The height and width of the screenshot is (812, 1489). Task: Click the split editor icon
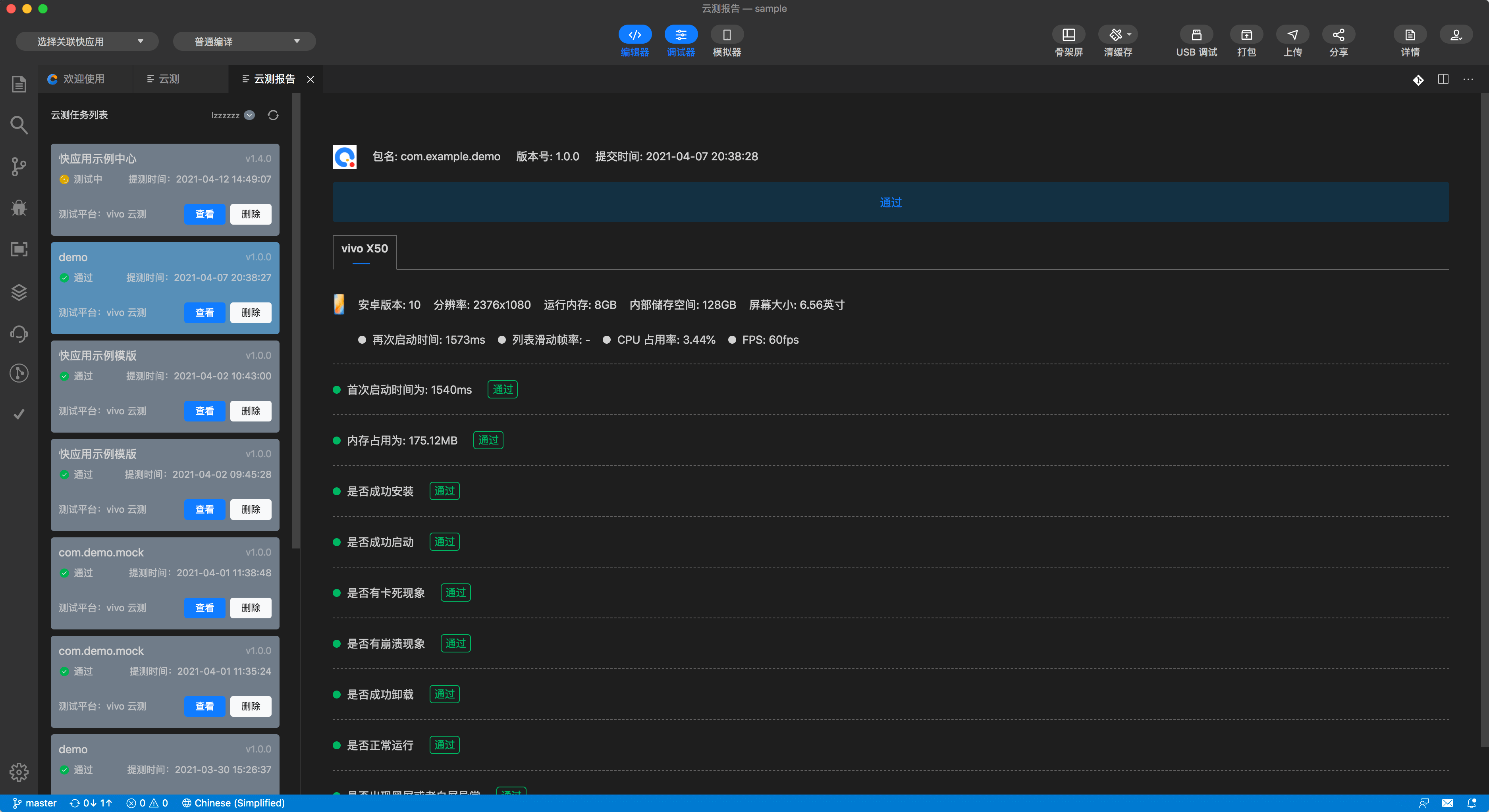(x=1443, y=79)
